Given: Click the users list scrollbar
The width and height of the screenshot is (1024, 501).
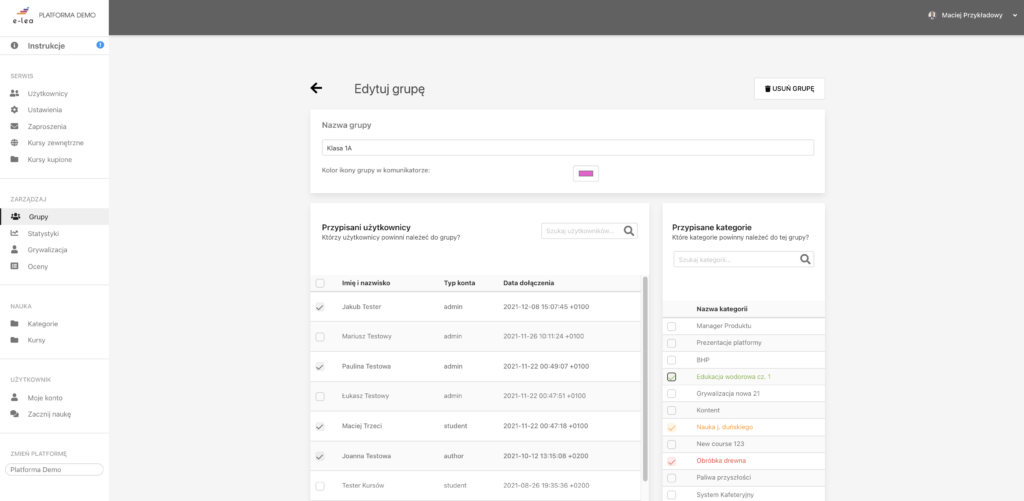Looking at the screenshot, I should coord(645,378).
